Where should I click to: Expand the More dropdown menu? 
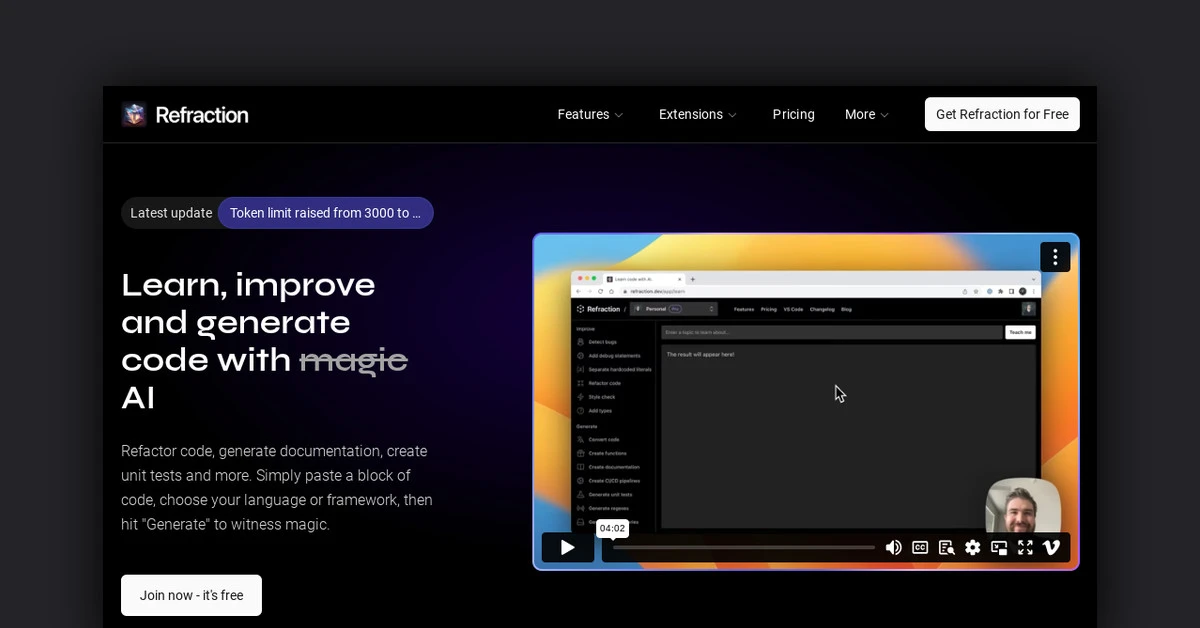coord(866,115)
